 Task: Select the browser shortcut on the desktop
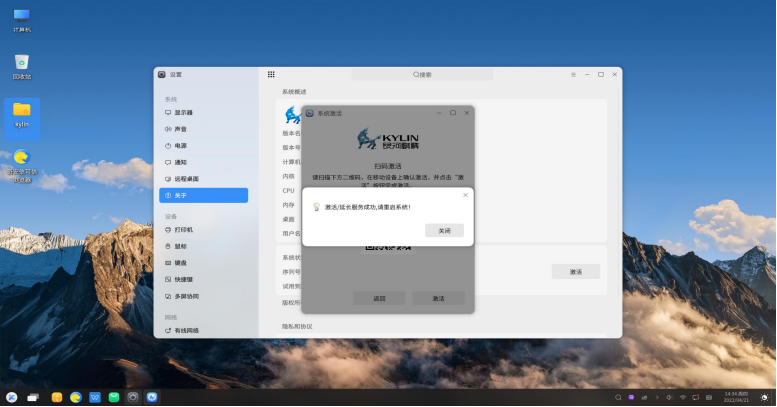[22, 166]
